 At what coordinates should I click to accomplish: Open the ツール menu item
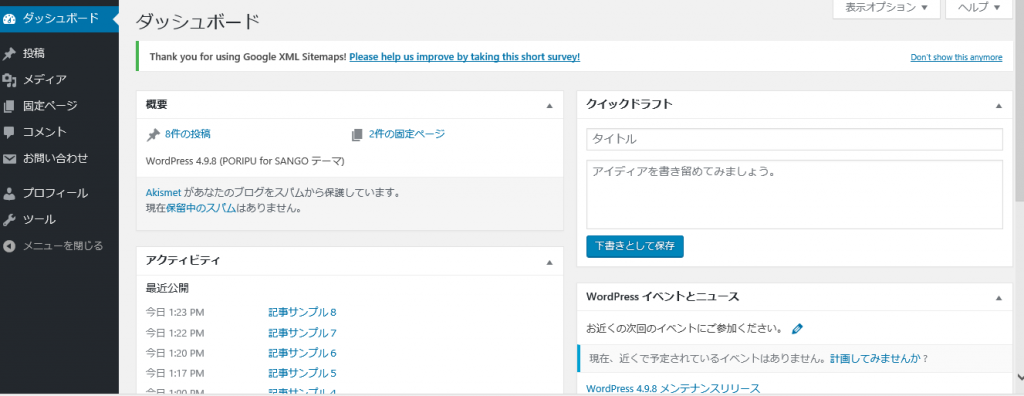59,220
